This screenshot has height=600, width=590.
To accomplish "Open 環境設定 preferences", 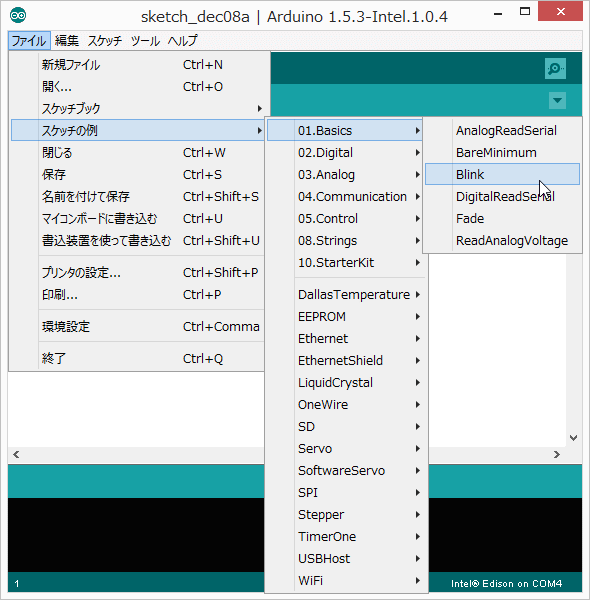I will [138, 327].
